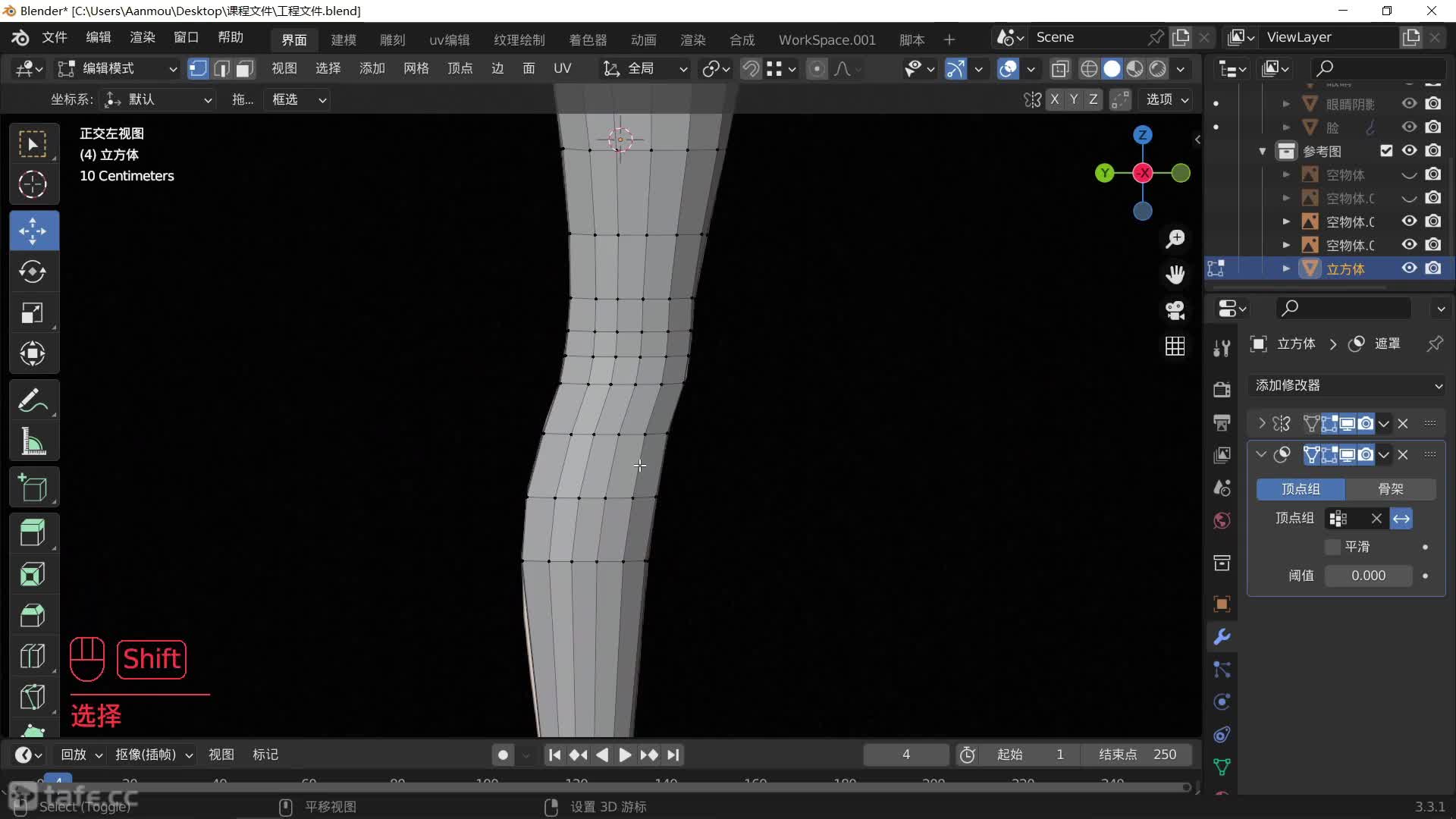This screenshot has width=1456, height=819.
Task: Open the 默认 coordinate system dropdown
Action: (x=158, y=99)
